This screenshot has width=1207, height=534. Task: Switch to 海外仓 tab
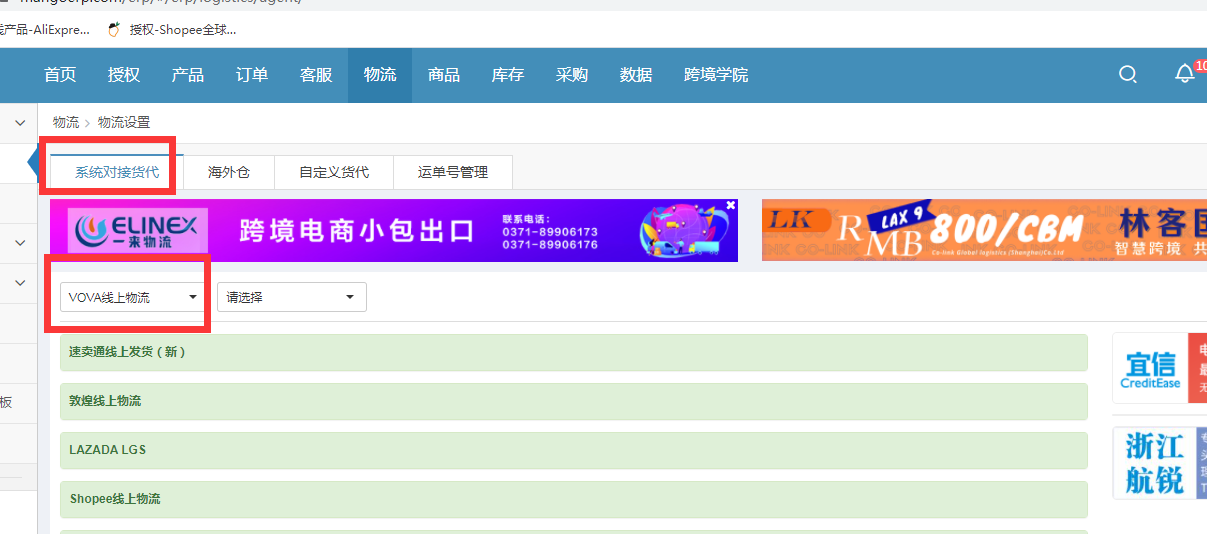(x=229, y=172)
